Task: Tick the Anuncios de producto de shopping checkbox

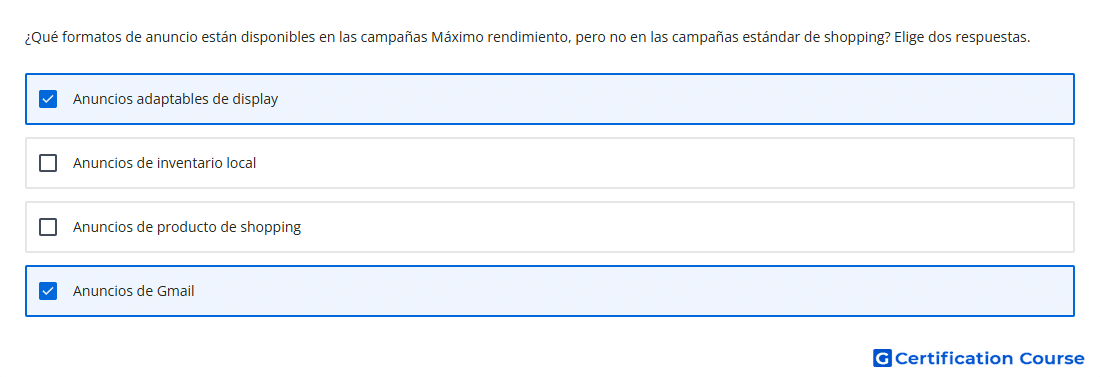Action: tap(48, 227)
